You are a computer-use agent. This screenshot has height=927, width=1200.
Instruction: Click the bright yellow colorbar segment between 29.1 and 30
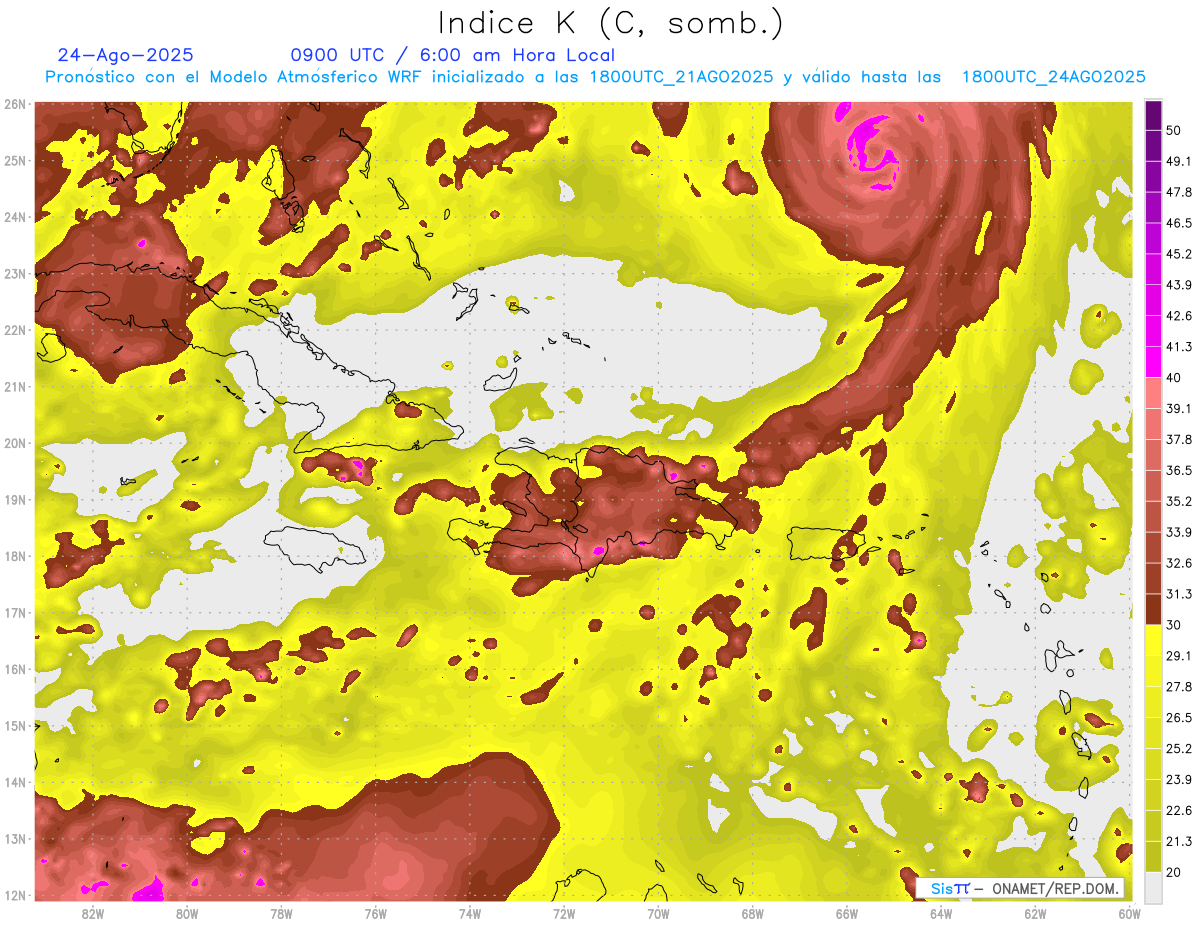click(1153, 640)
